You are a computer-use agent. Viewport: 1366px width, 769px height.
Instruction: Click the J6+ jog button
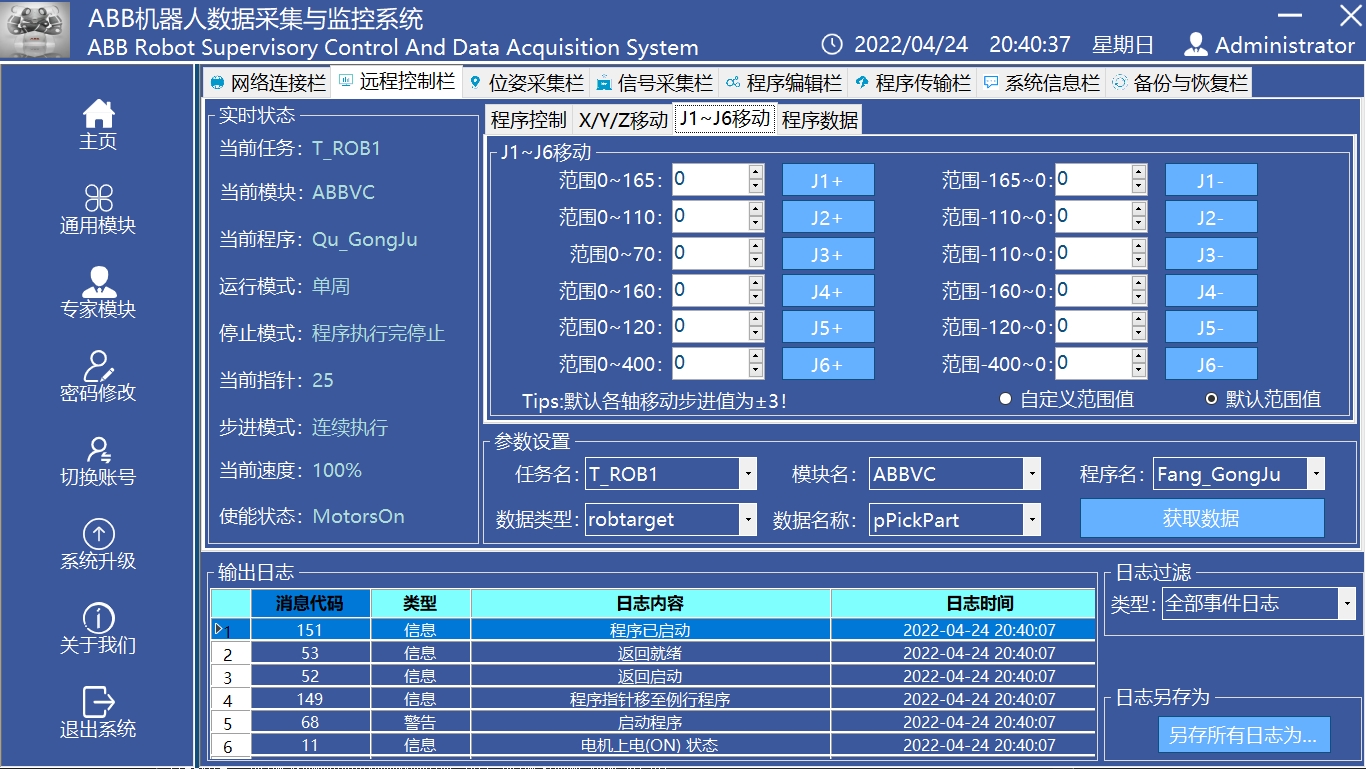click(x=828, y=364)
